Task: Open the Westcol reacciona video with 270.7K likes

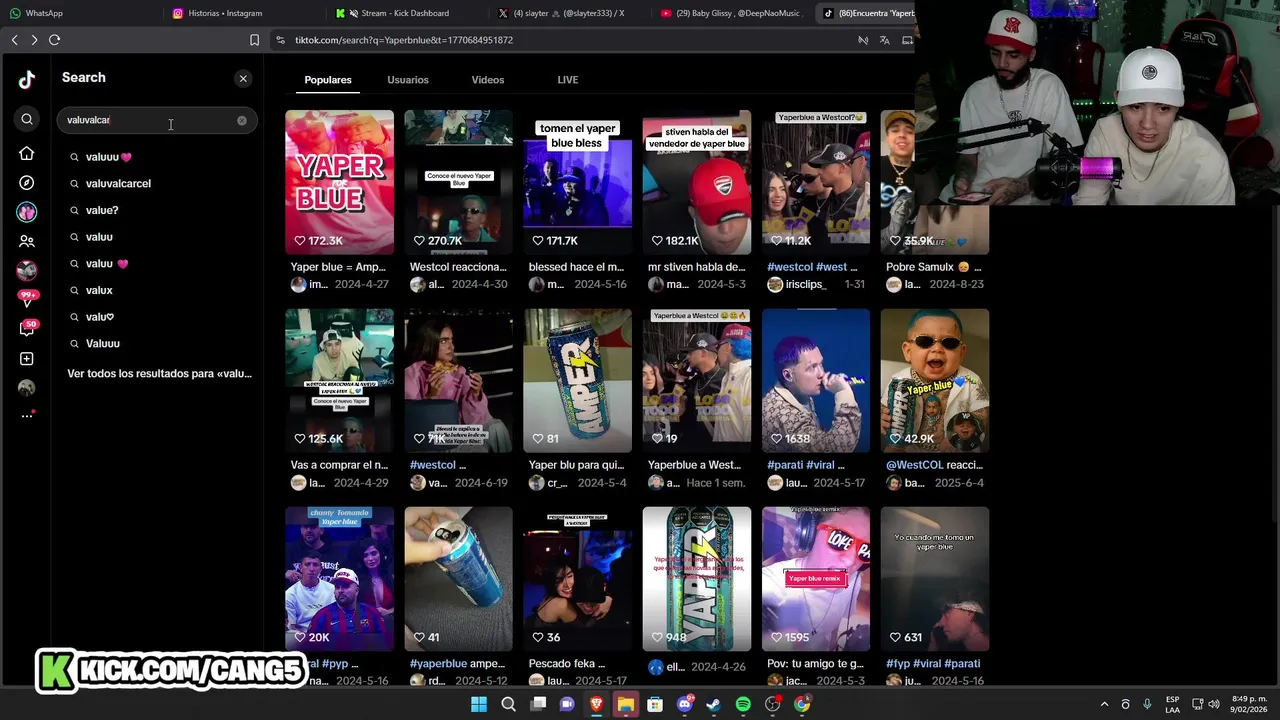Action: pos(458,182)
